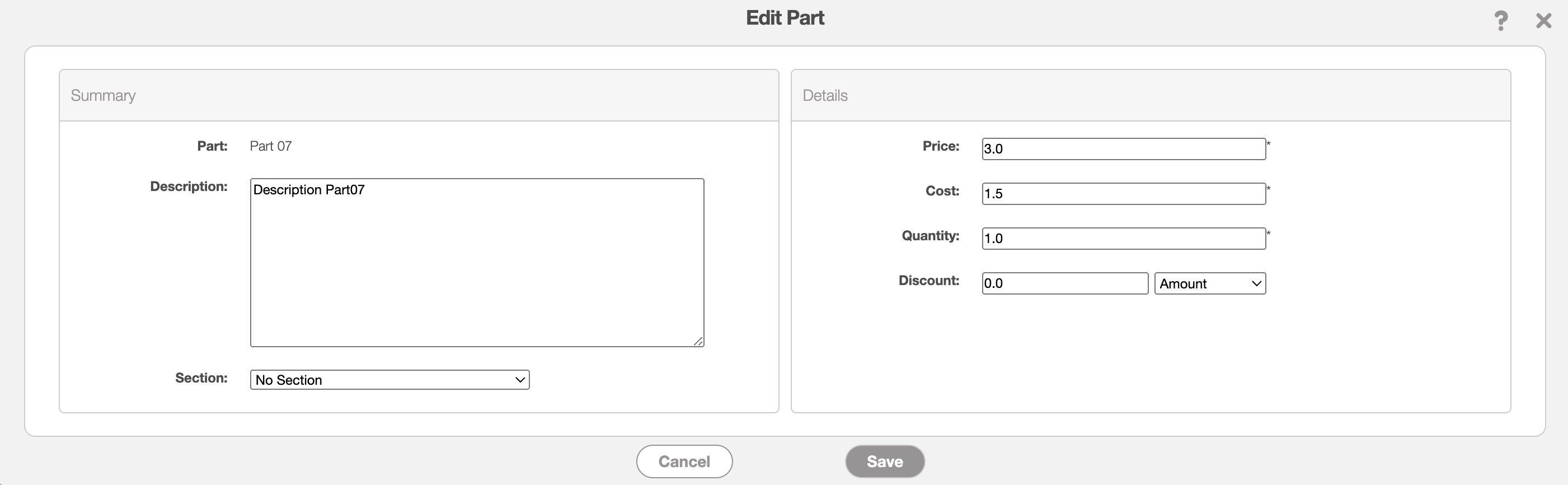Close the Edit Part dialog with X
This screenshot has width=1568, height=485.
point(1543,21)
